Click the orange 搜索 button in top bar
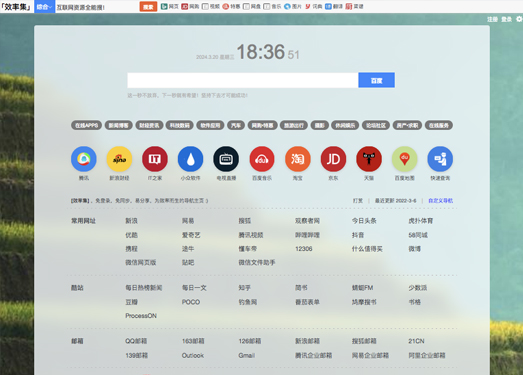This screenshot has height=375, width=523. pyautogui.click(x=148, y=7)
